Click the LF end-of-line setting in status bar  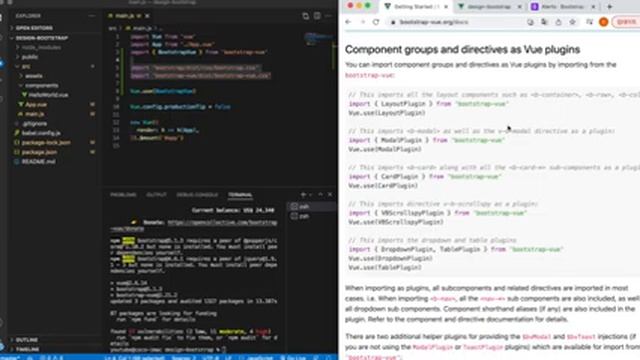coord(229,358)
